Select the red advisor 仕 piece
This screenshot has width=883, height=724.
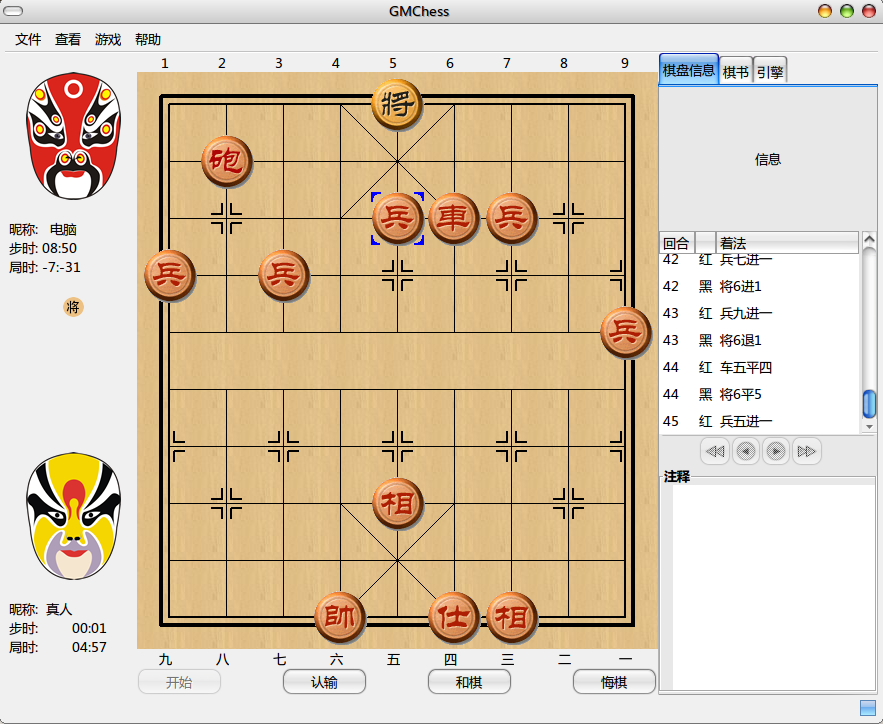454,617
